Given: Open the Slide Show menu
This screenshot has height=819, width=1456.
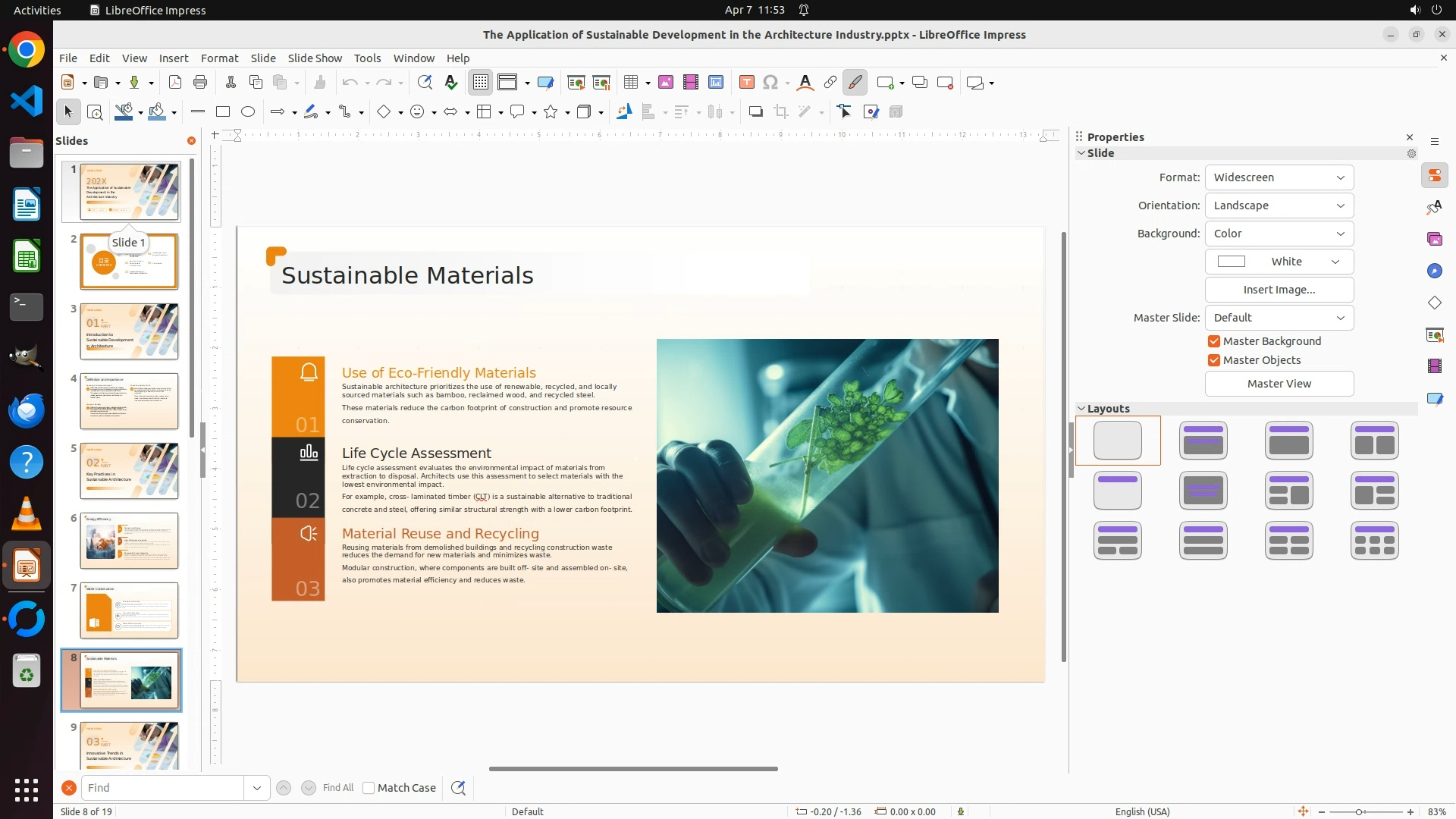Looking at the screenshot, I should [x=315, y=58].
